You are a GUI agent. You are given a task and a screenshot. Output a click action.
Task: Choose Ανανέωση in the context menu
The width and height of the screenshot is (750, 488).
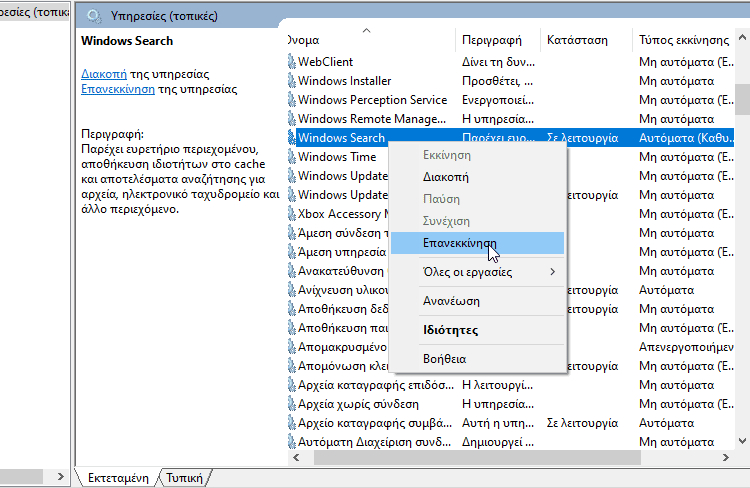[x=477, y=301]
